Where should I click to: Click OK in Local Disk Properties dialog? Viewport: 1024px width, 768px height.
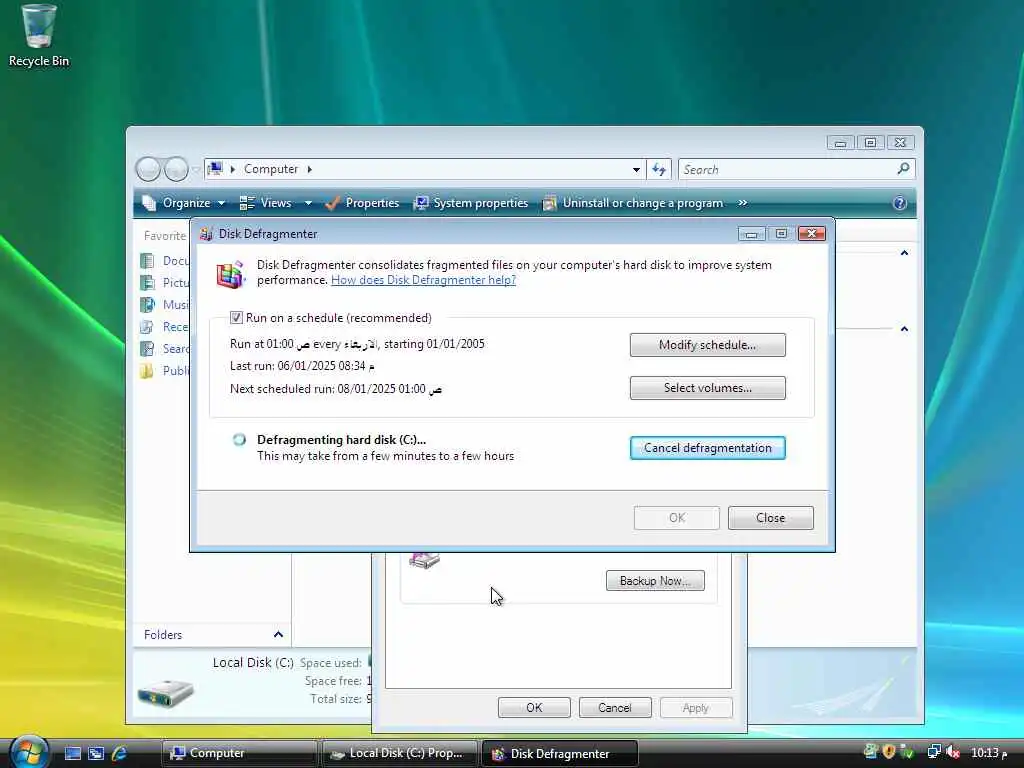534,708
